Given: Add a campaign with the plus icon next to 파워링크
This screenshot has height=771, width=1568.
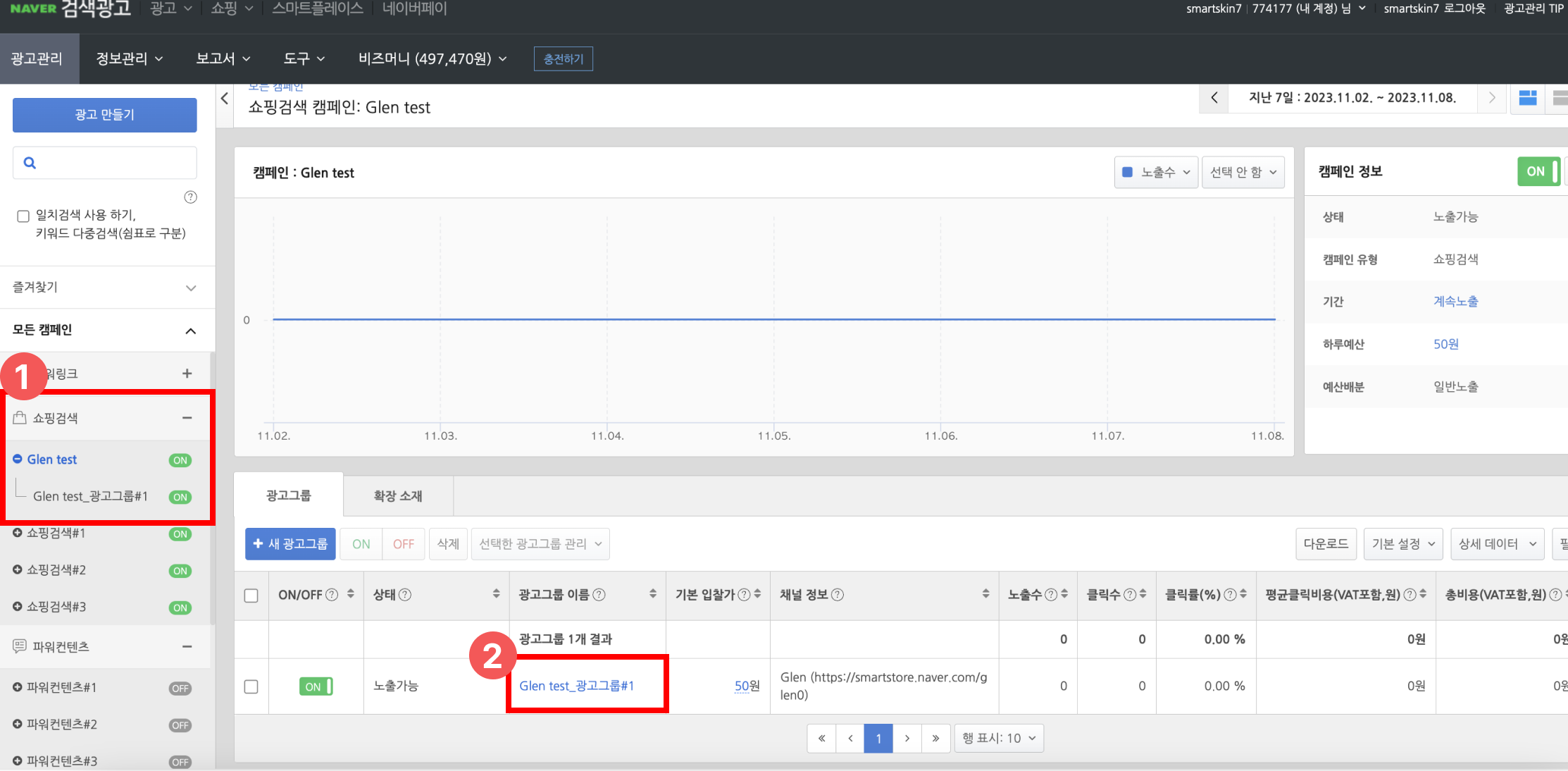Looking at the screenshot, I should coord(187,373).
